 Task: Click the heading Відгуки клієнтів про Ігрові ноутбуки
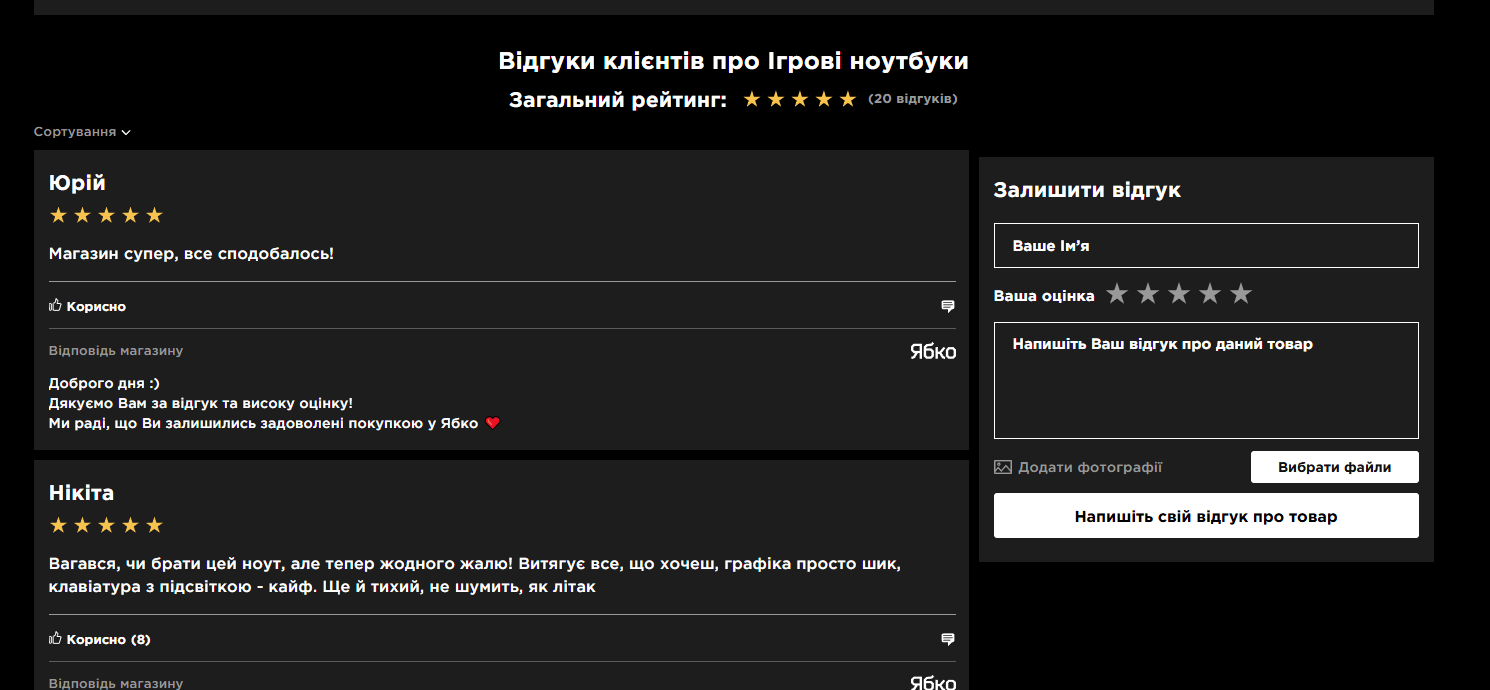tap(733, 61)
